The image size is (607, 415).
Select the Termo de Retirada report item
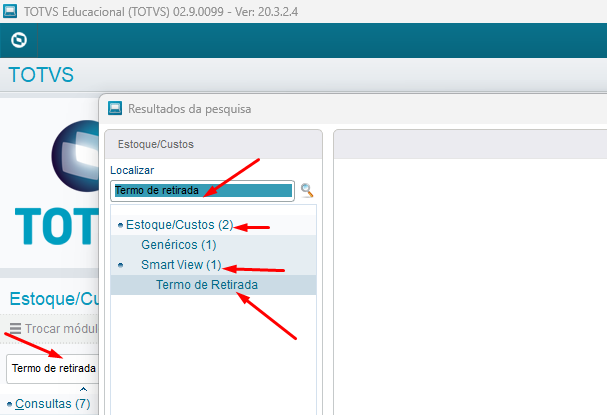[207, 285]
